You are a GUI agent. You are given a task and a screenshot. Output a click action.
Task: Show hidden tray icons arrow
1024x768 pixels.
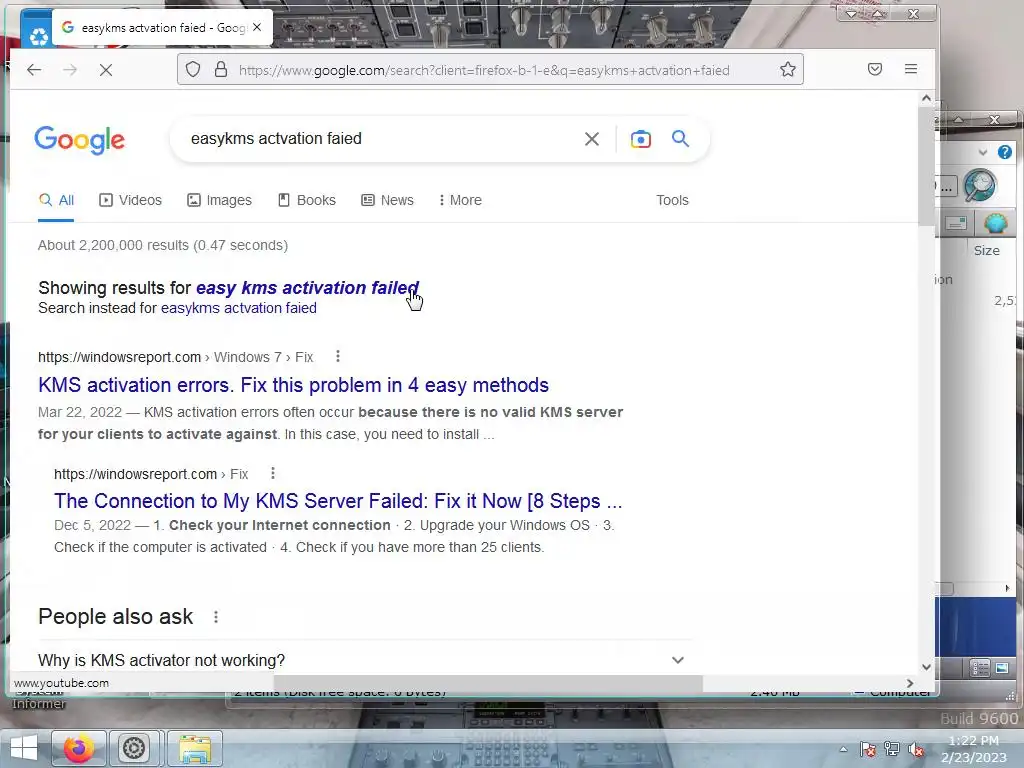pyautogui.click(x=843, y=749)
